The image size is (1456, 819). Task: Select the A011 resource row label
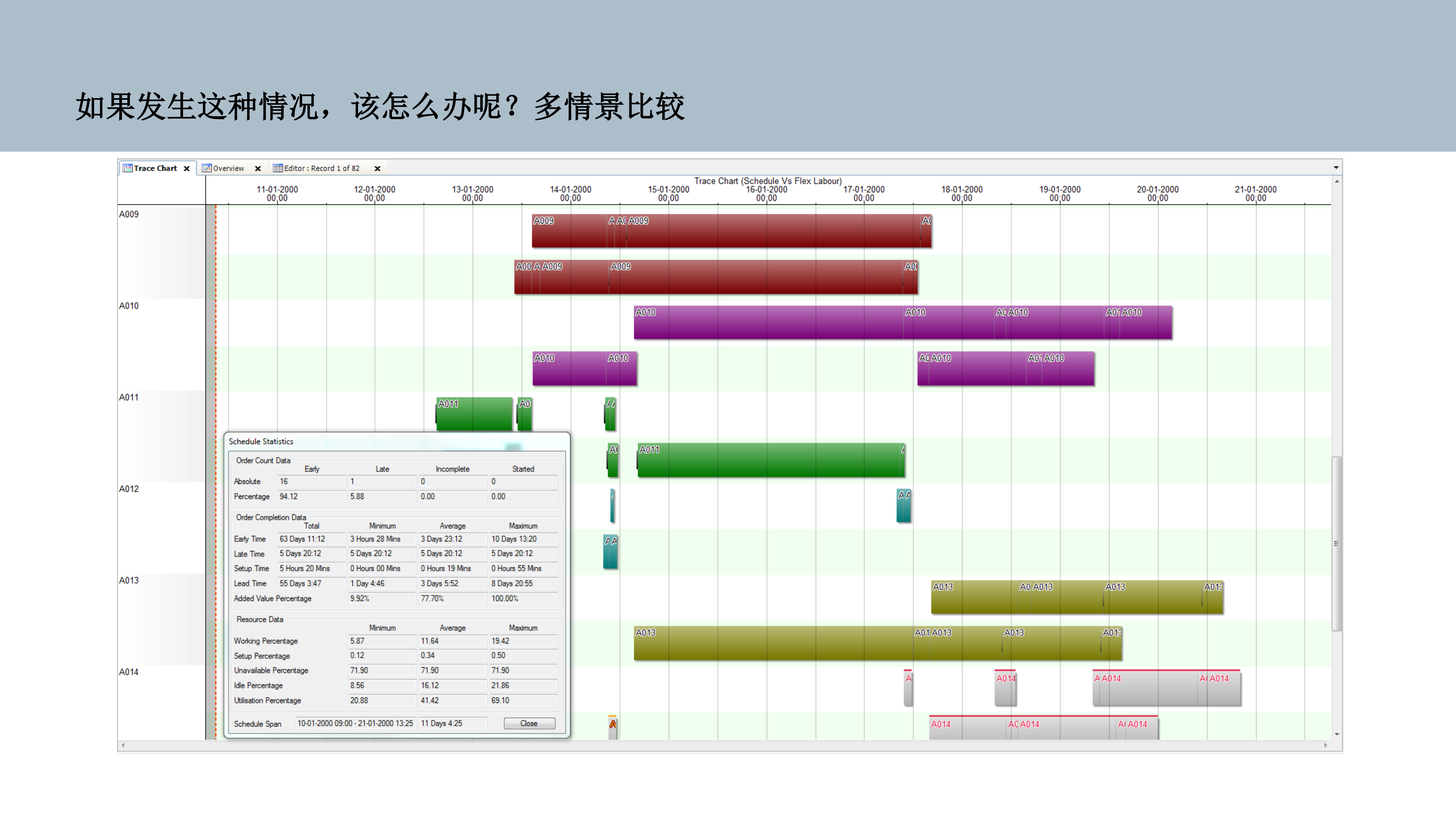point(129,397)
